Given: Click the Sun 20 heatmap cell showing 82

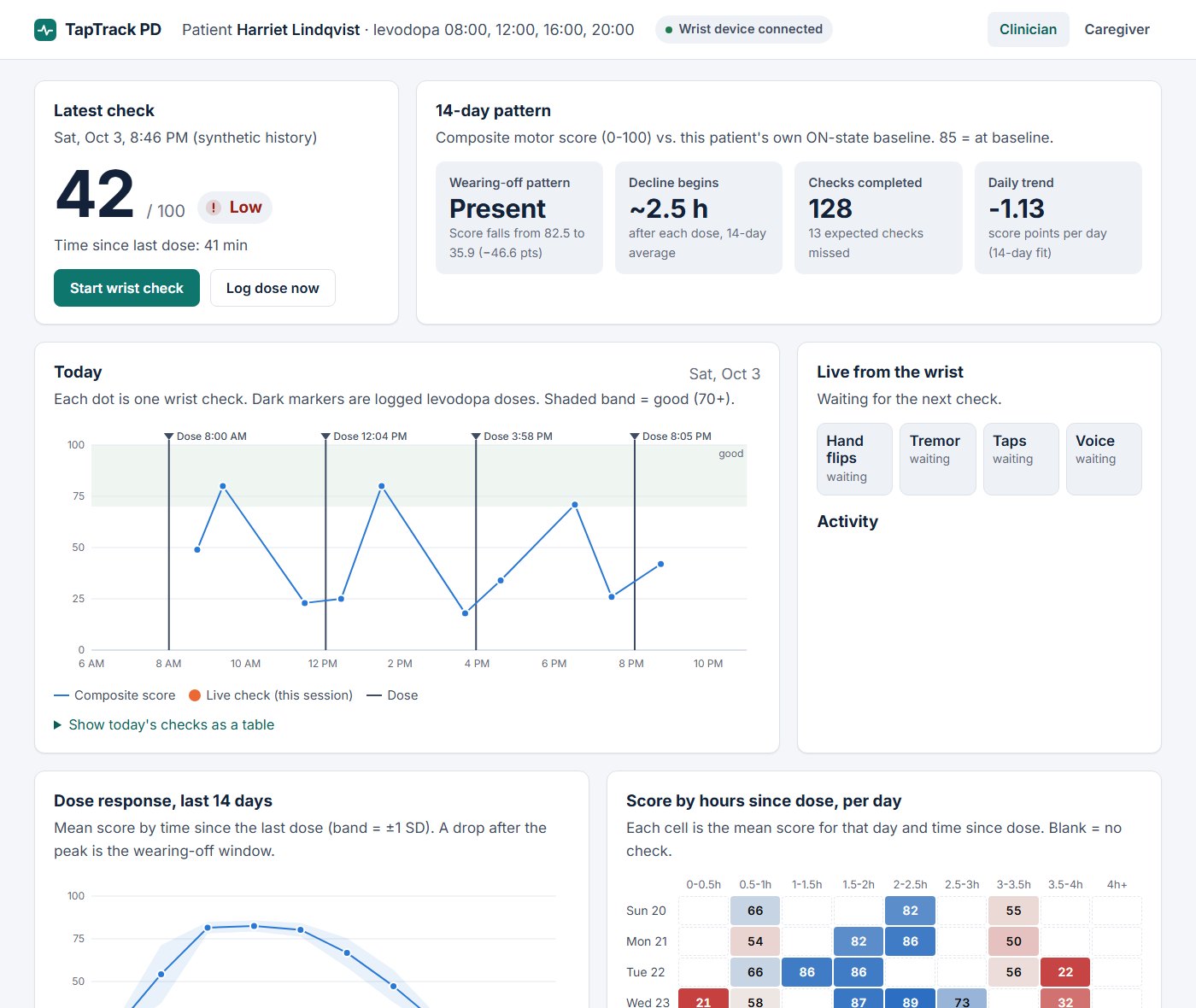Looking at the screenshot, I should tap(910, 911).
